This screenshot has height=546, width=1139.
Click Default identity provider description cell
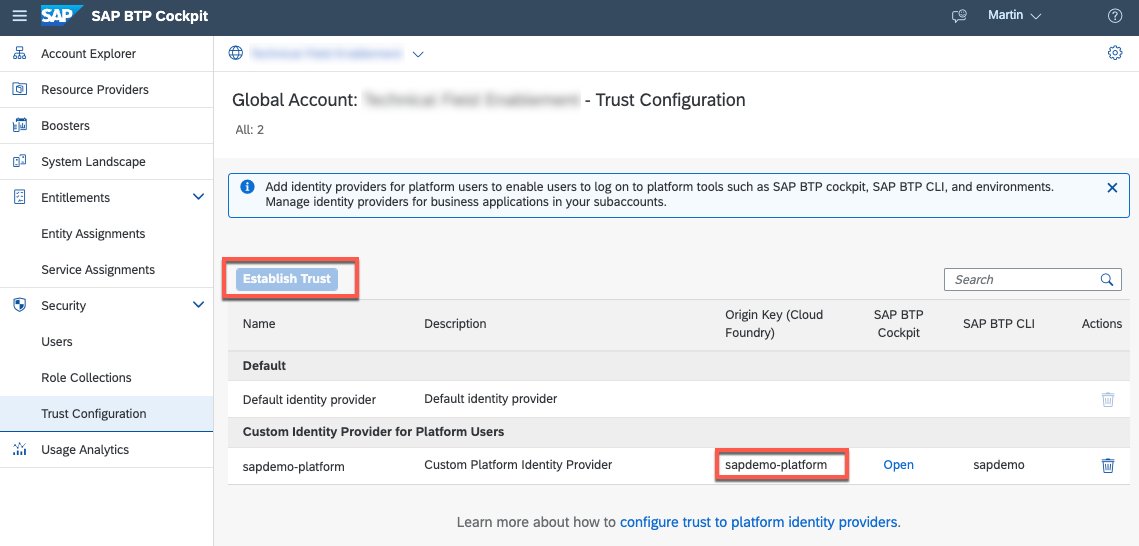pos(490,399)
